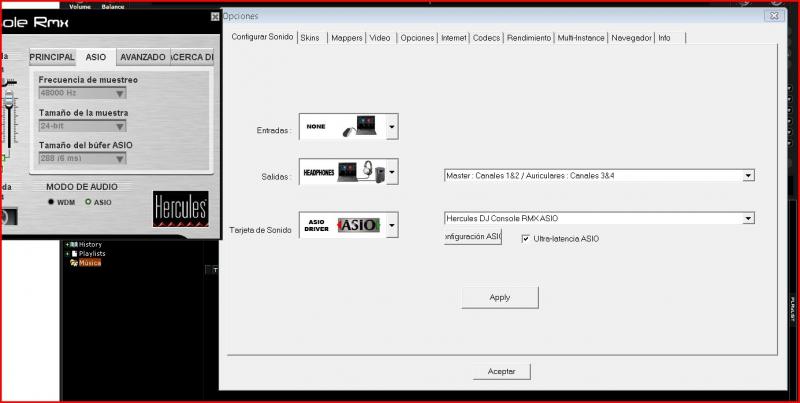Open the Hercules DJ Console RMX ASIO dropdown
800x403 pixels.
point(748,218)
